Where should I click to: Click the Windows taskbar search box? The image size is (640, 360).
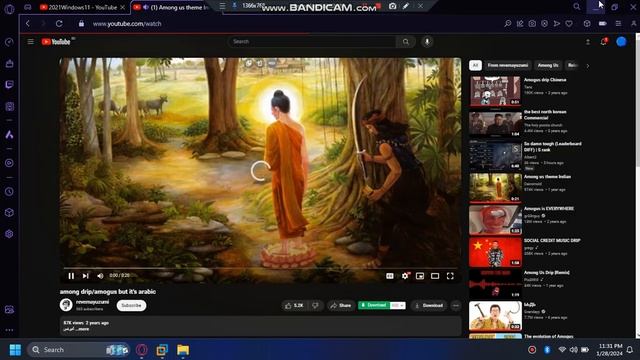coord(78,350)
